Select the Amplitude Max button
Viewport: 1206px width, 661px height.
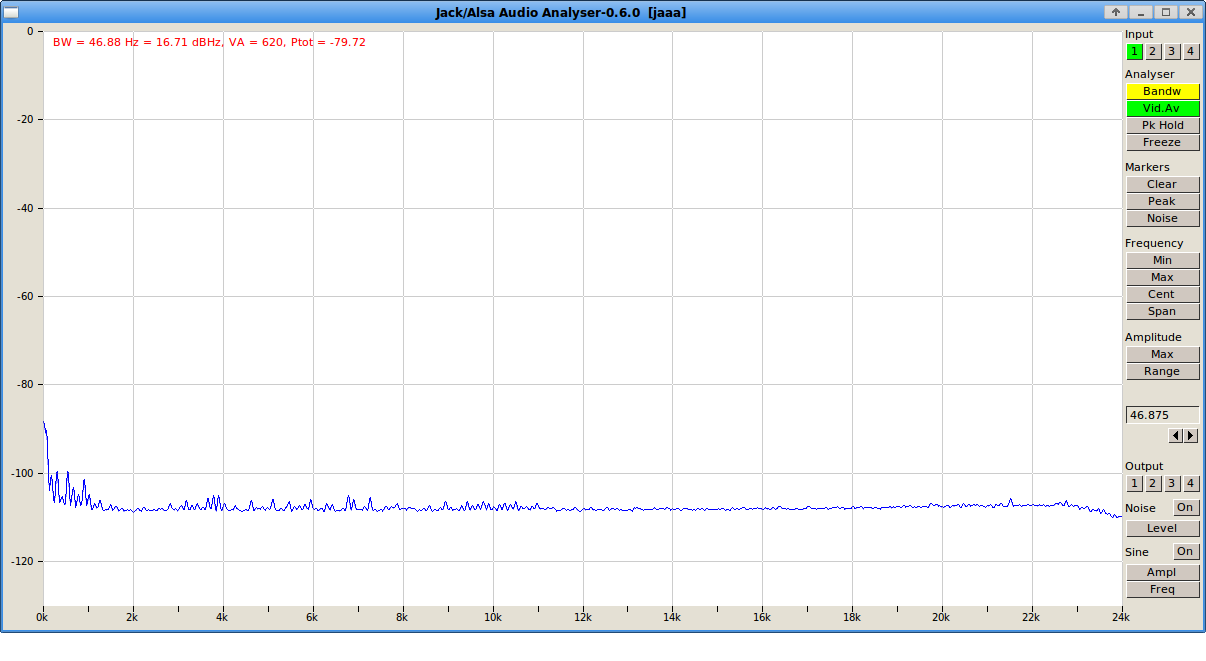(x=1162, y=354)
